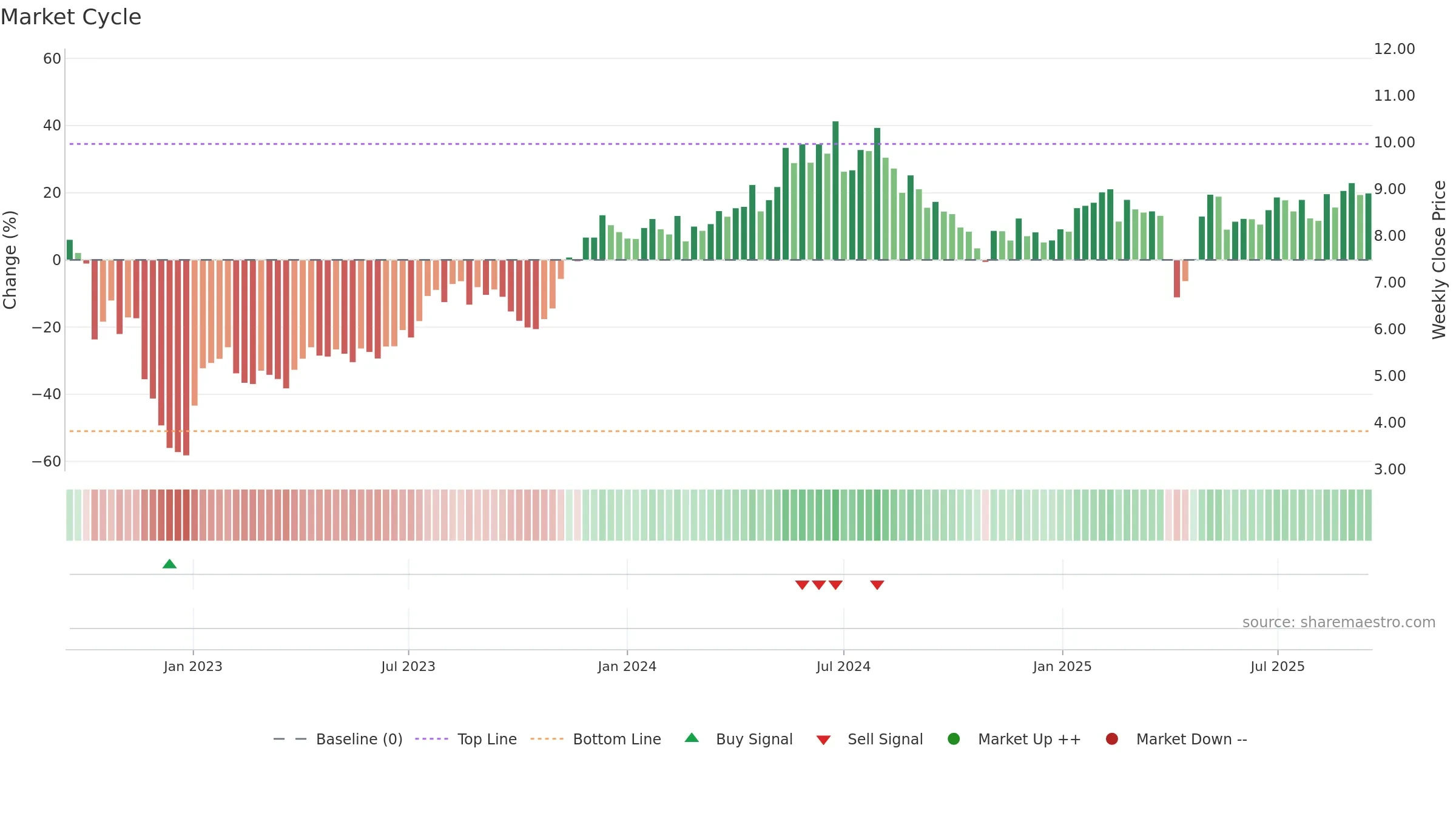
Task: Click the Change (%) axis title
Action: tap(10, 260)
